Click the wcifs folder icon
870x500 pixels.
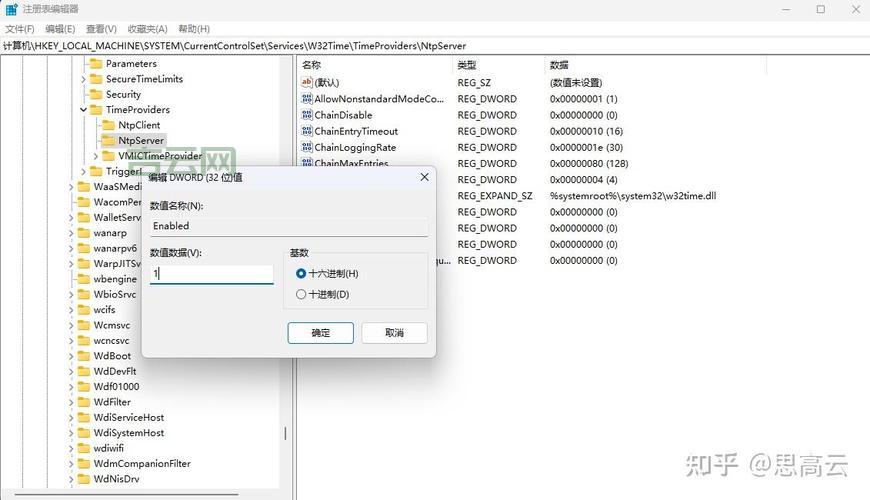tap(84, 310)
